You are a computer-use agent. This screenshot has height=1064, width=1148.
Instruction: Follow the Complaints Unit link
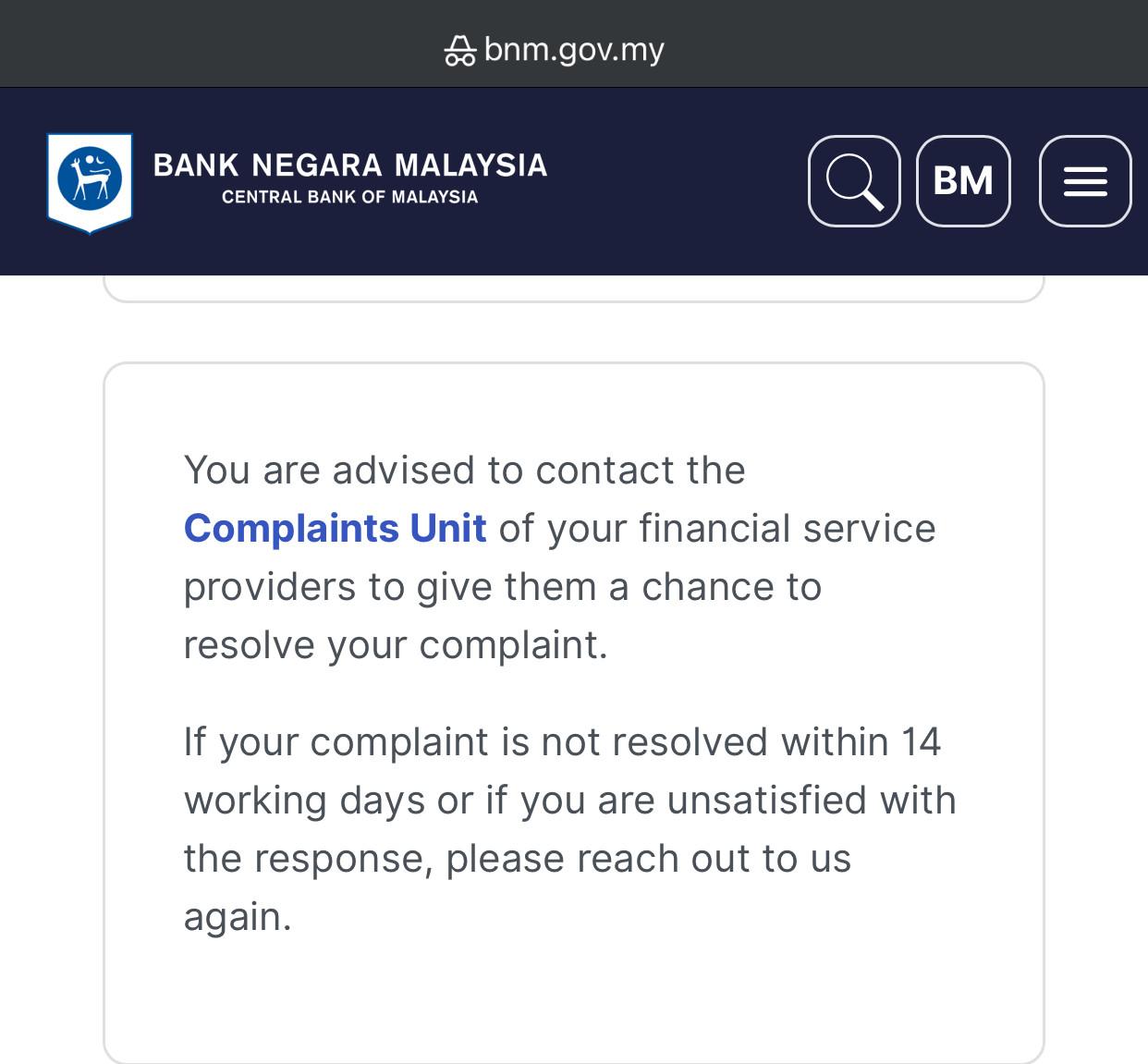click(x=335, y=529)
